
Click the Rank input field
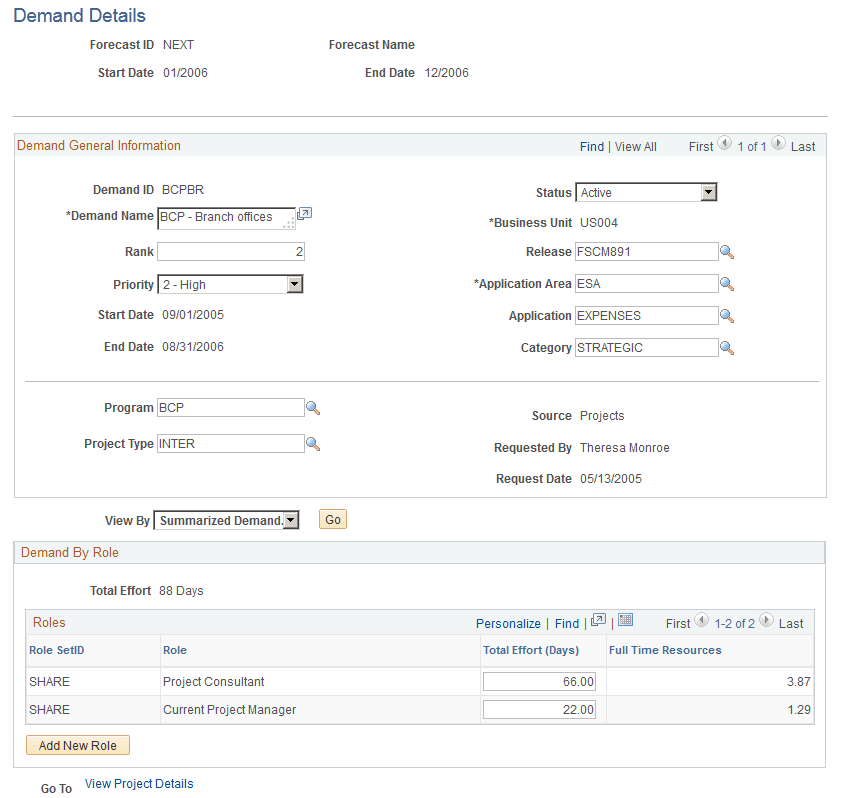click(x=230, y=251)
